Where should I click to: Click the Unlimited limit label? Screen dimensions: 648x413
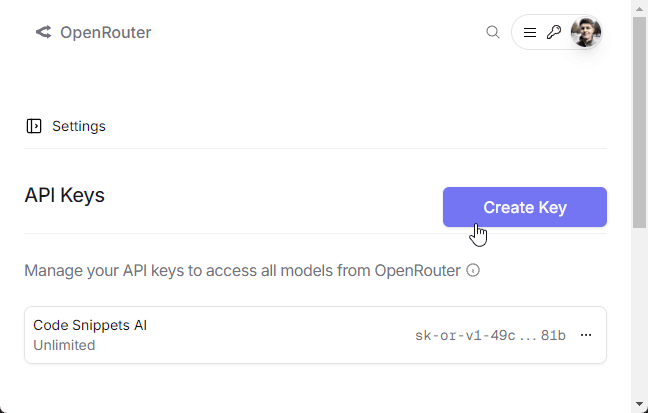click(64, 345)
